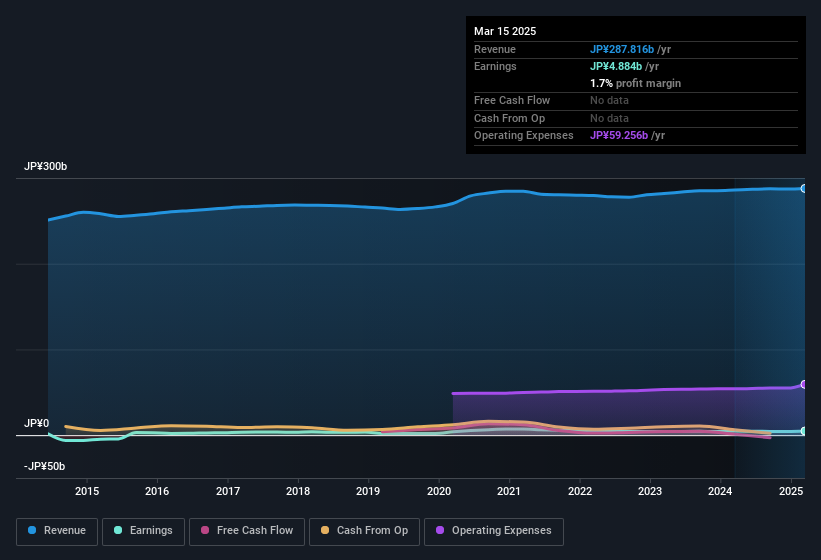Toggle the Earnings legend button
This screenshot has width=821, height=560.
(143, 531)
